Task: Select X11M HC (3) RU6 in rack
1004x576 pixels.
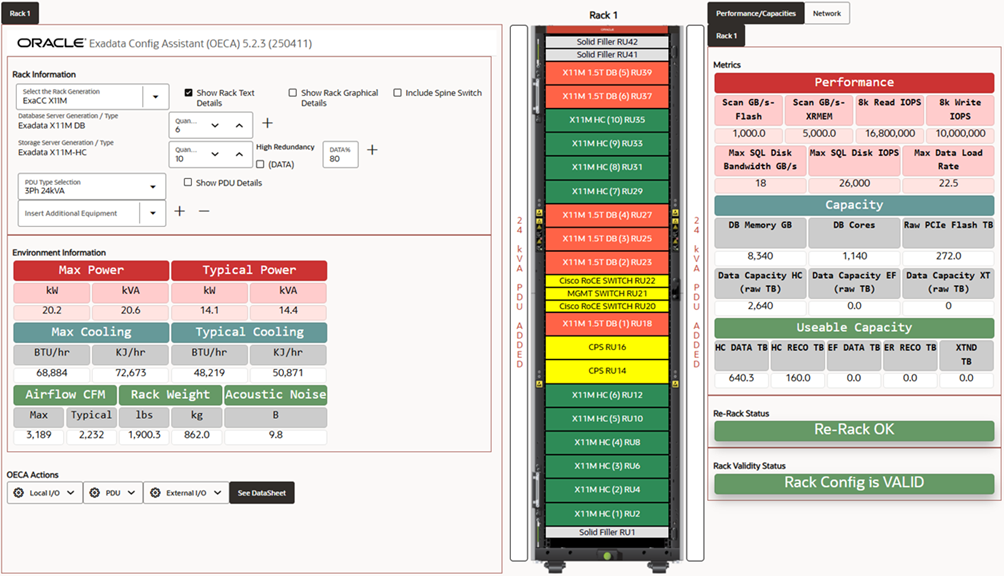Action: [607, 466]
